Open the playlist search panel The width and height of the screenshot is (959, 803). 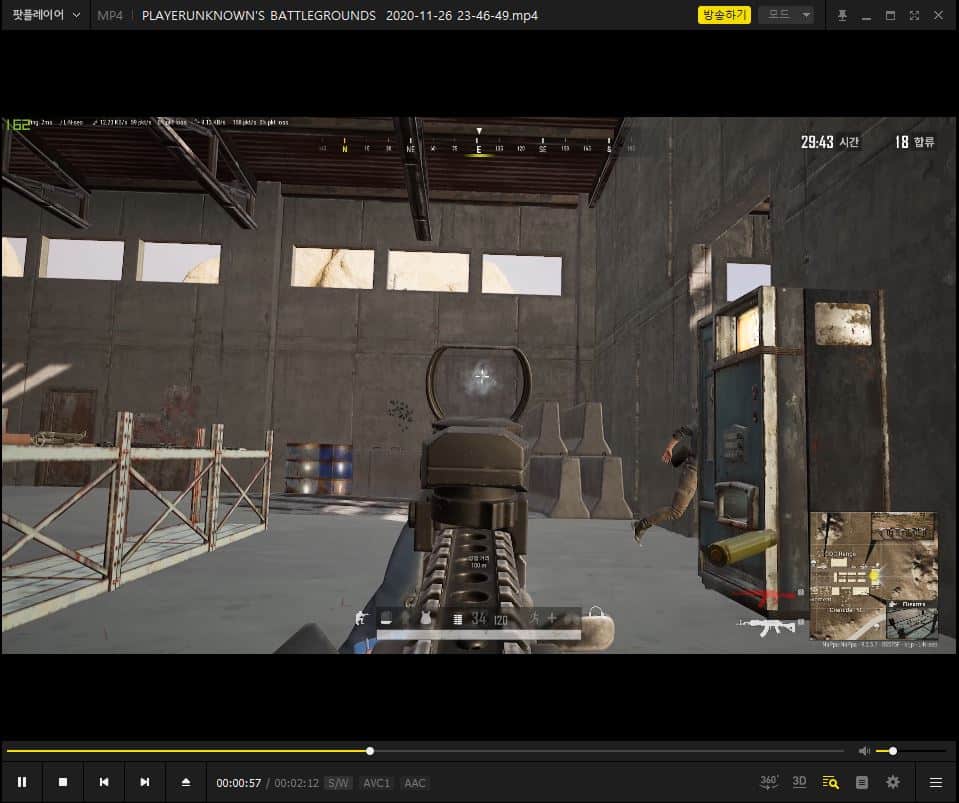(831, 782)
